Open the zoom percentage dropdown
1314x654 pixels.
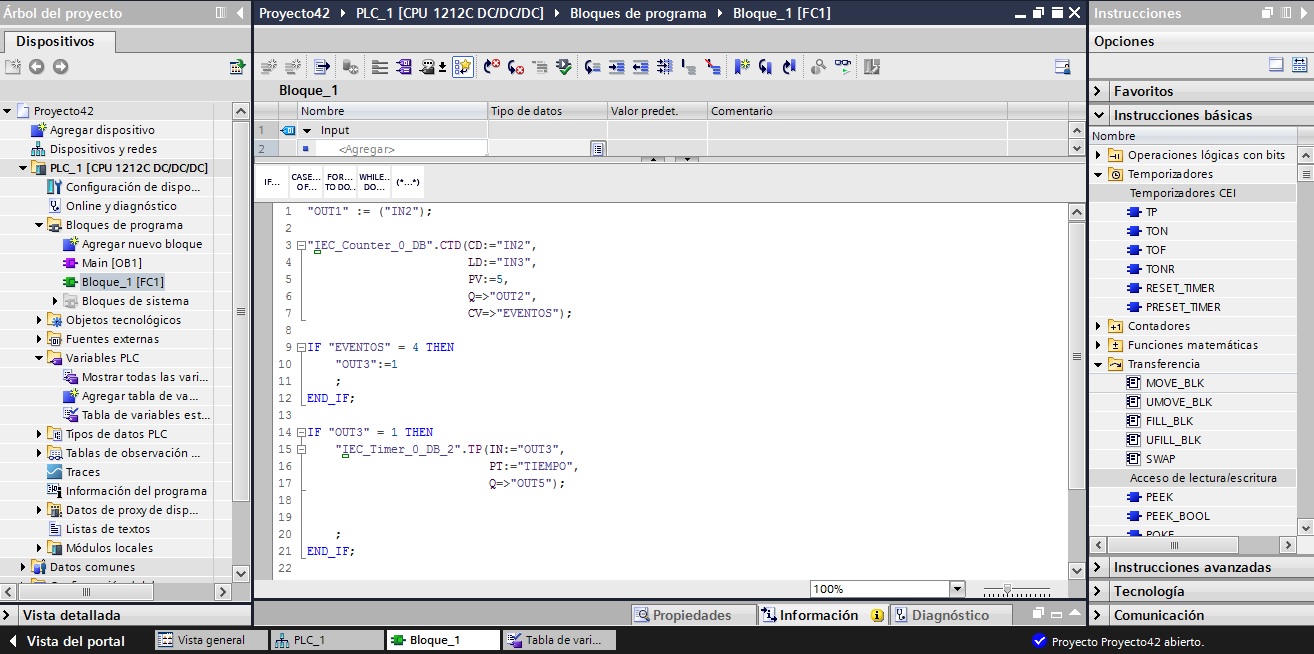[957, 589]
